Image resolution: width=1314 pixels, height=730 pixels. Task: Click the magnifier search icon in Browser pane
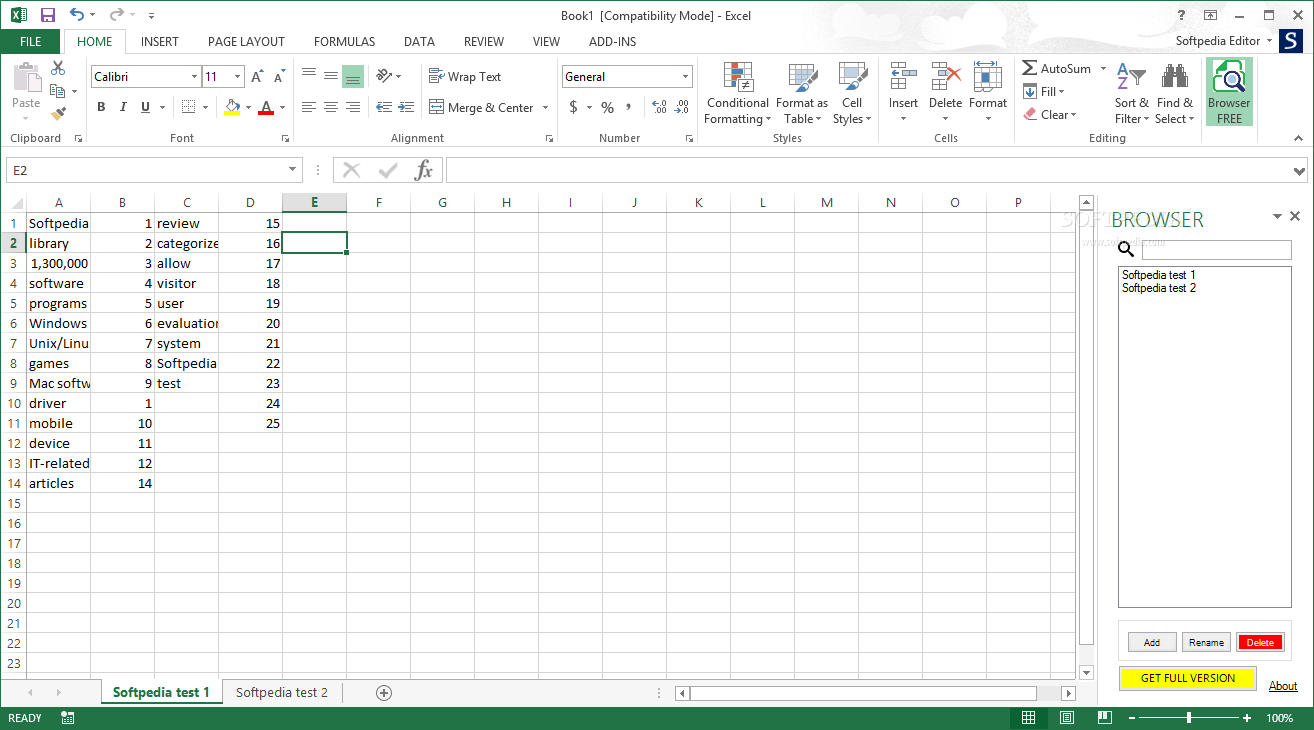[x=1126, y=250]
